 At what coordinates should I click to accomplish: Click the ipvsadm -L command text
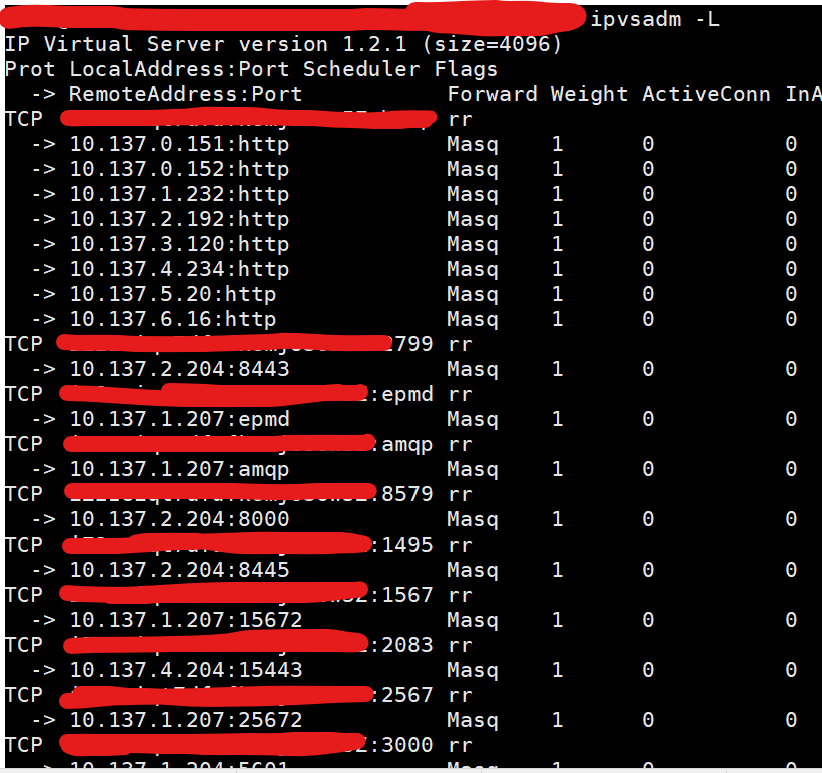(655, 19)
